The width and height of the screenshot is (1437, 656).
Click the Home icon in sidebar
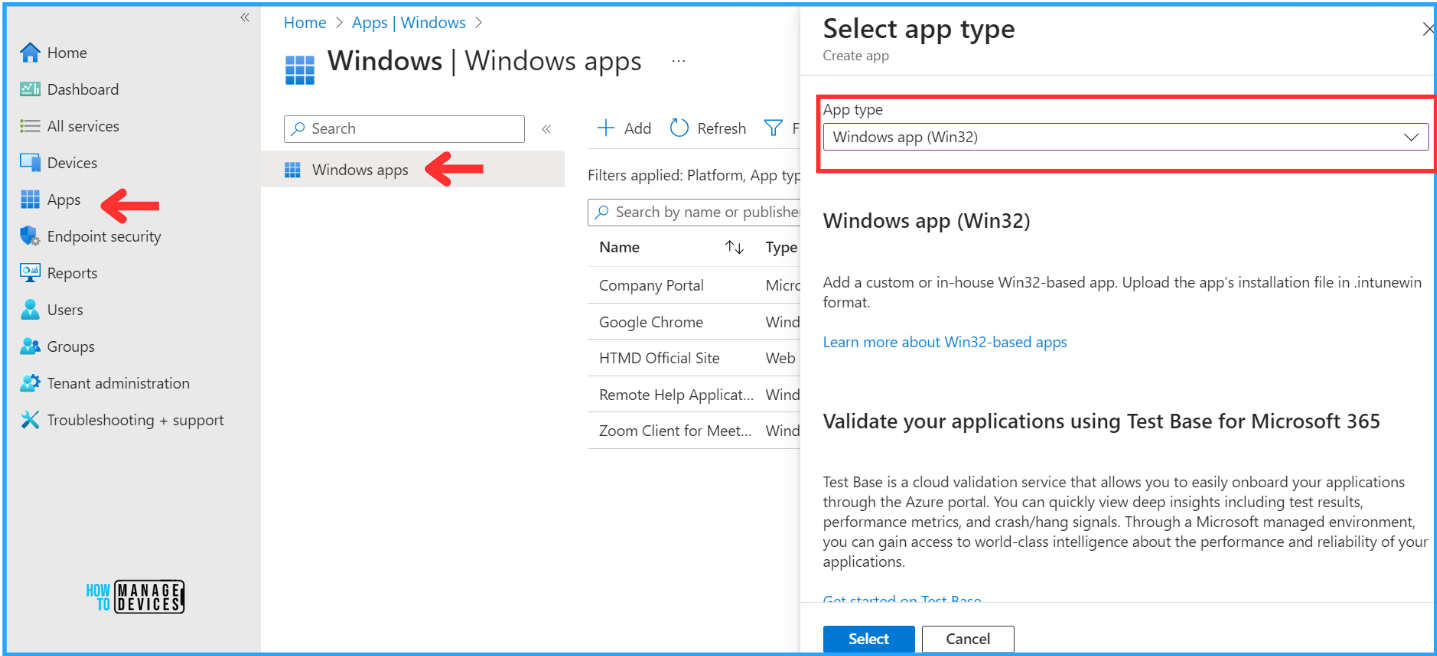click(30, 53)
